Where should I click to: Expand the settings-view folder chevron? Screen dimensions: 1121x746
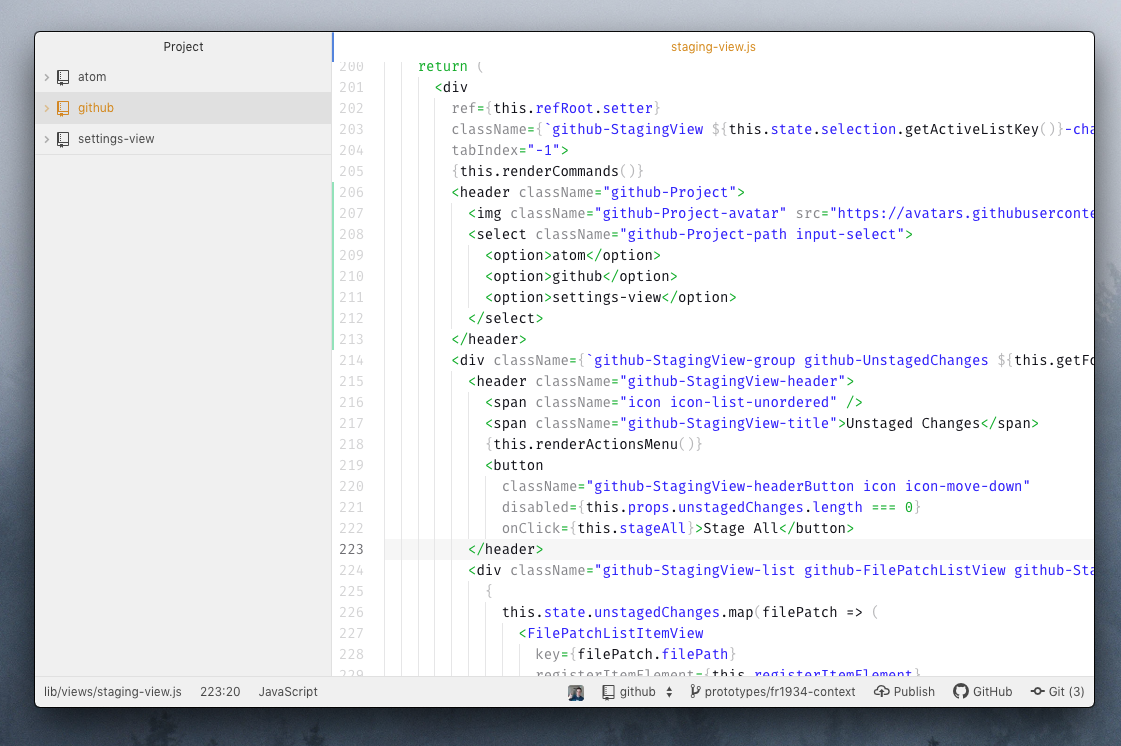tap(46, 139)
